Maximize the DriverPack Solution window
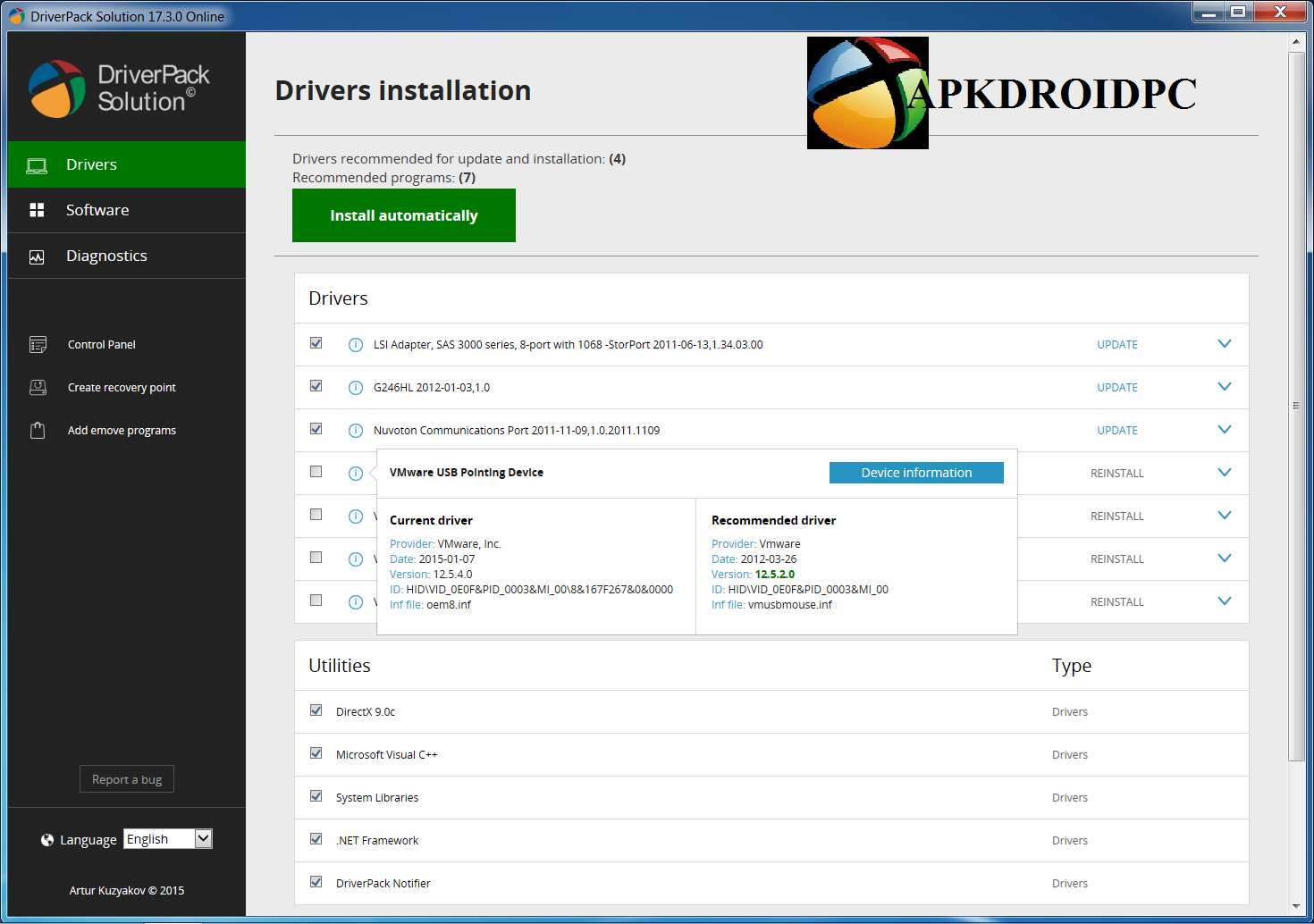The image size is (1314, 924). tap(1238, 12)
